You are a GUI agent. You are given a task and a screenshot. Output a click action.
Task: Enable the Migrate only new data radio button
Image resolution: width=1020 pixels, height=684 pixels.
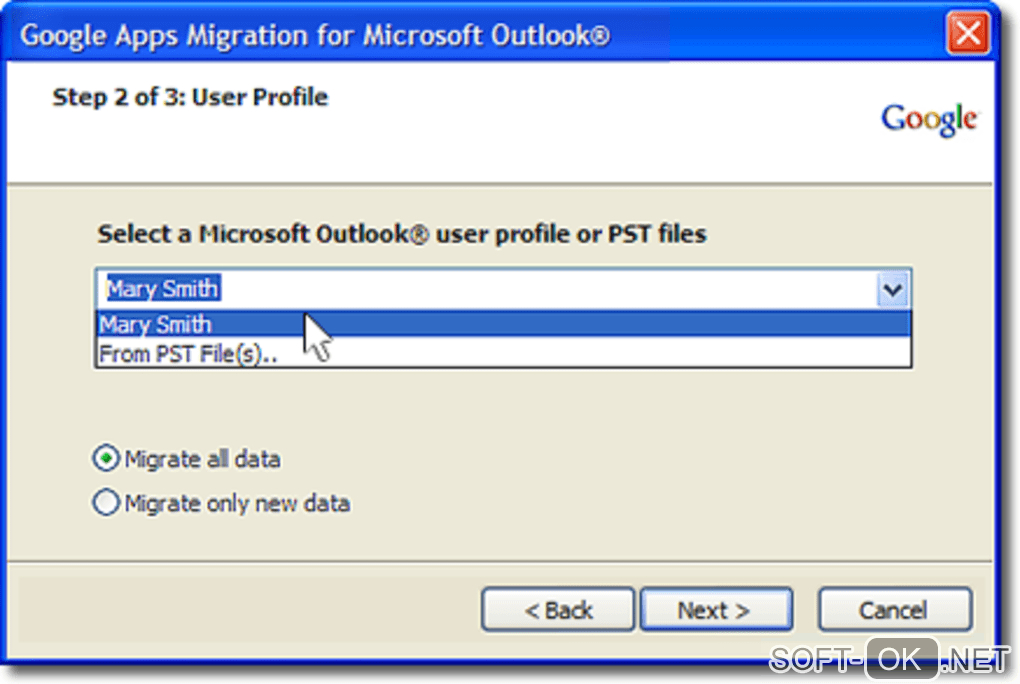[x=105, y=502]
